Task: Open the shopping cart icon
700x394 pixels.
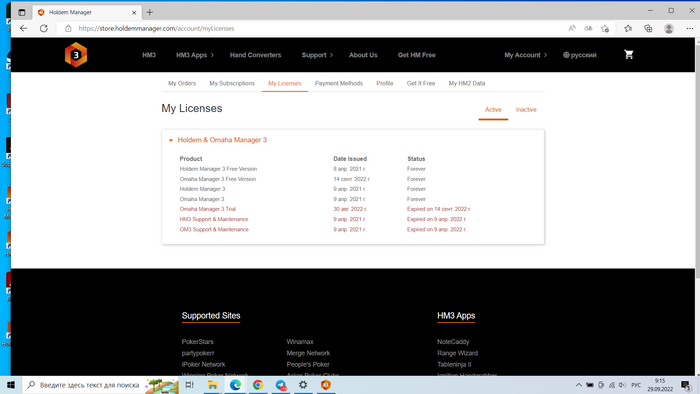Action: (629, 54)
